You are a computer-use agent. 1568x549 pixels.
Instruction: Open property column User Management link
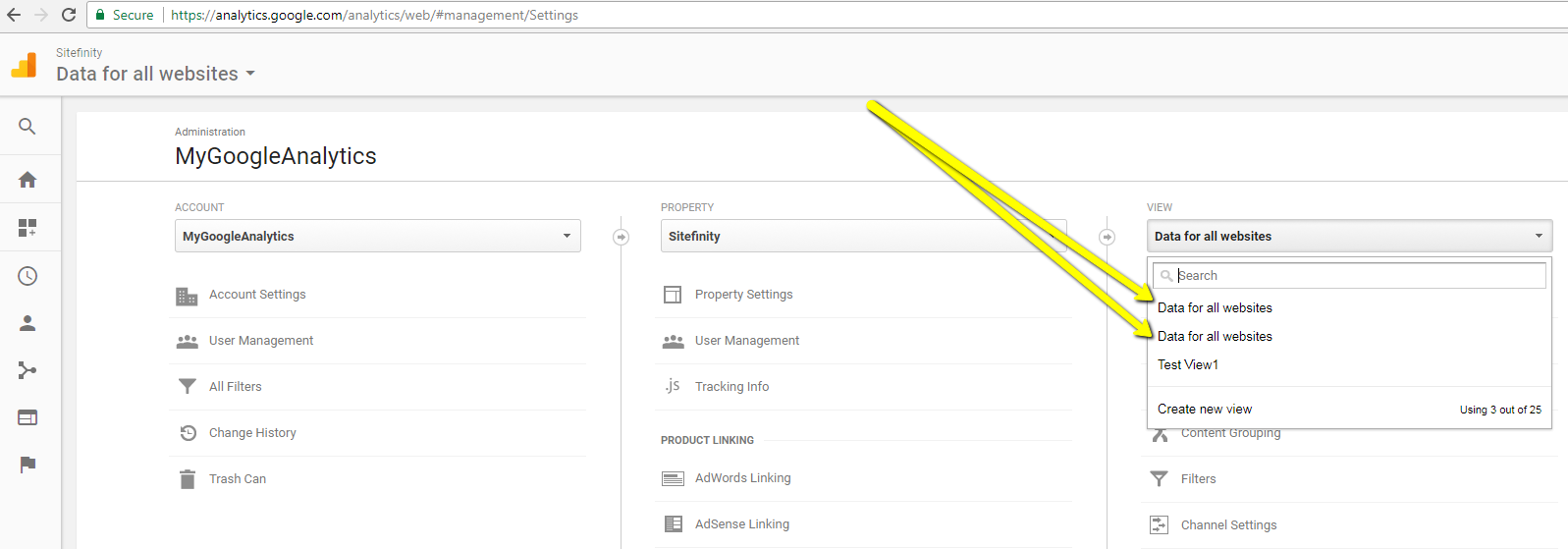pos(747,341)
